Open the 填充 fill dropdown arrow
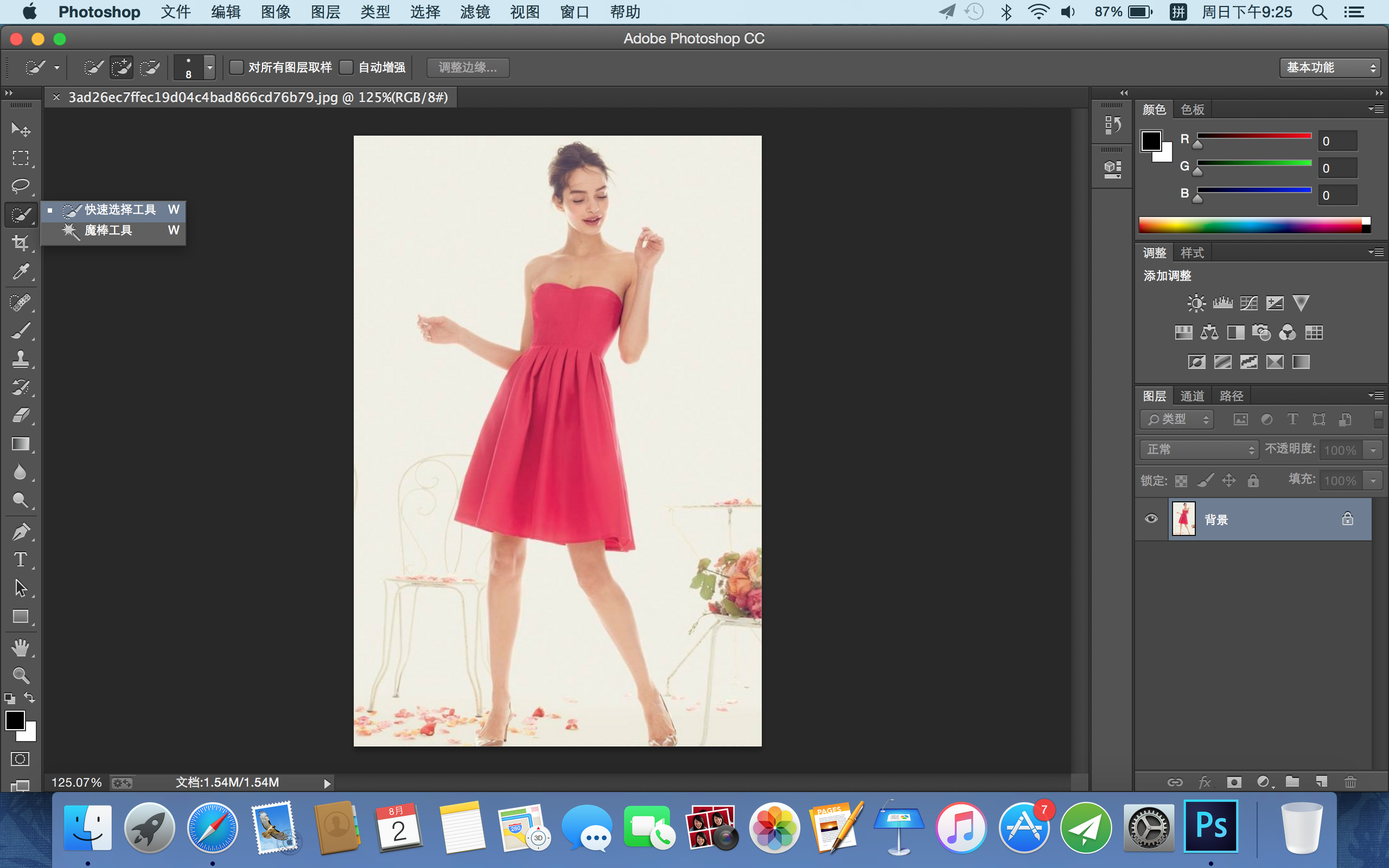This screenshot has height=868, width=1389. [1373, 481]
